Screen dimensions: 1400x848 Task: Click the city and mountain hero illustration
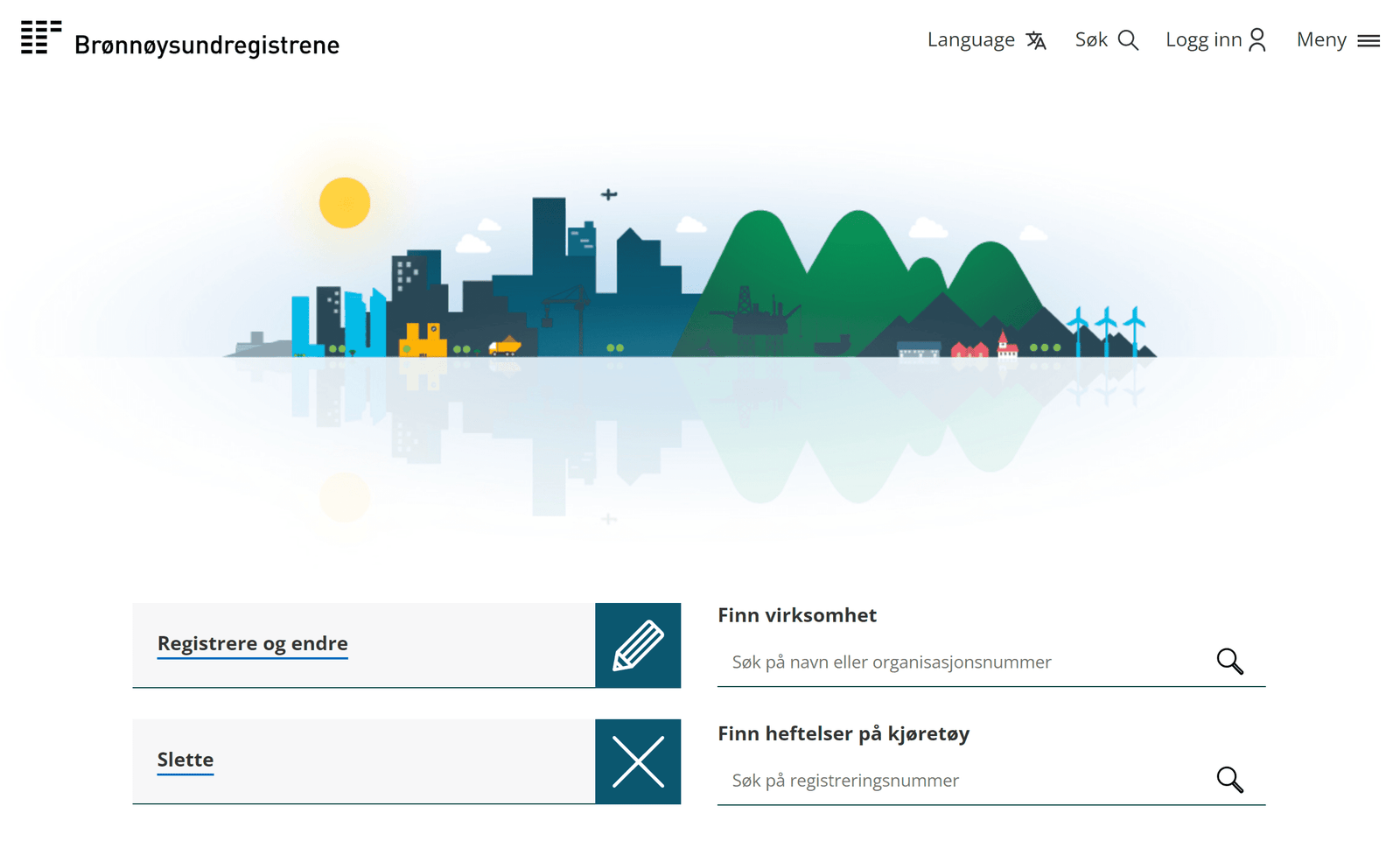691,289
